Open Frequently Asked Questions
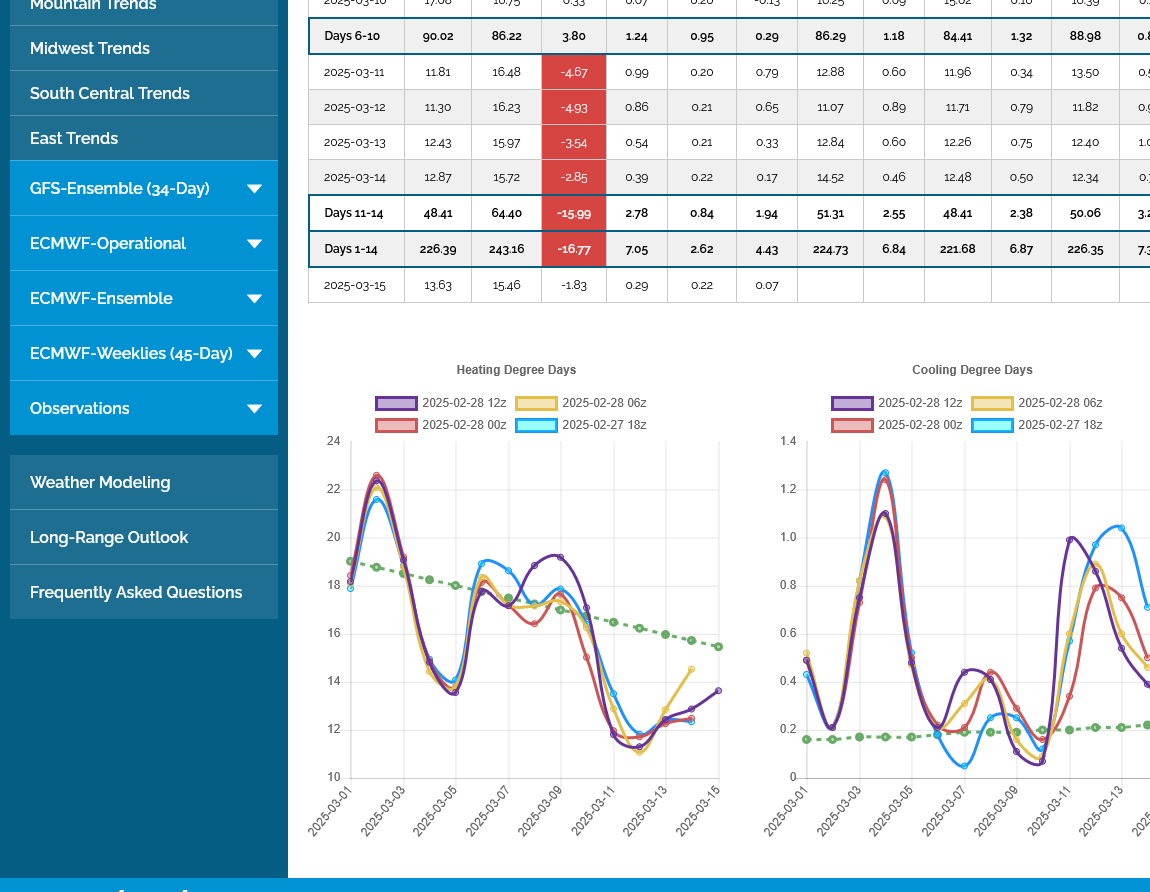The height and width of the screenshot is (892, 1150). 136,592
